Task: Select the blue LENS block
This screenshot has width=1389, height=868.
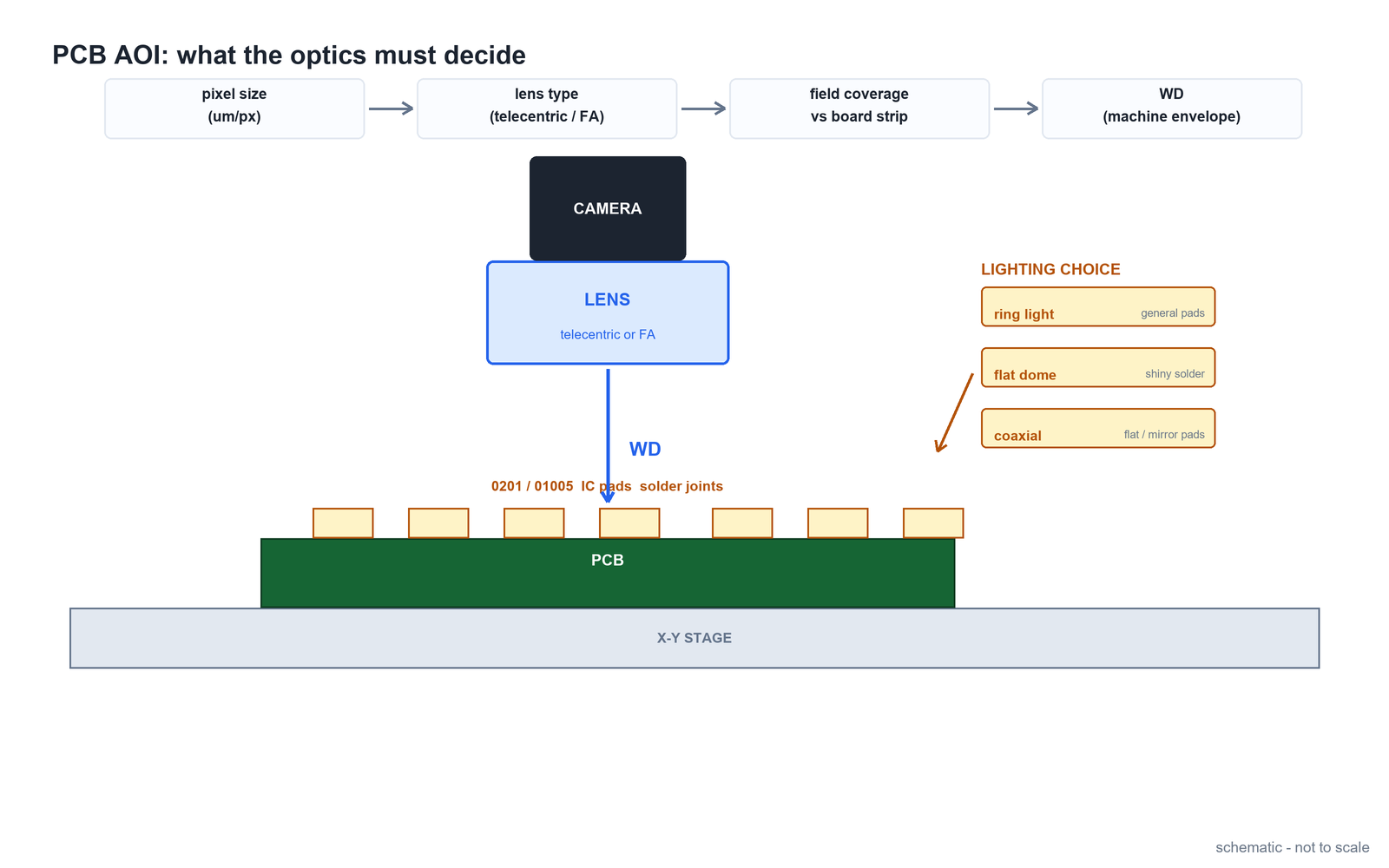Action: click(608, 312)
